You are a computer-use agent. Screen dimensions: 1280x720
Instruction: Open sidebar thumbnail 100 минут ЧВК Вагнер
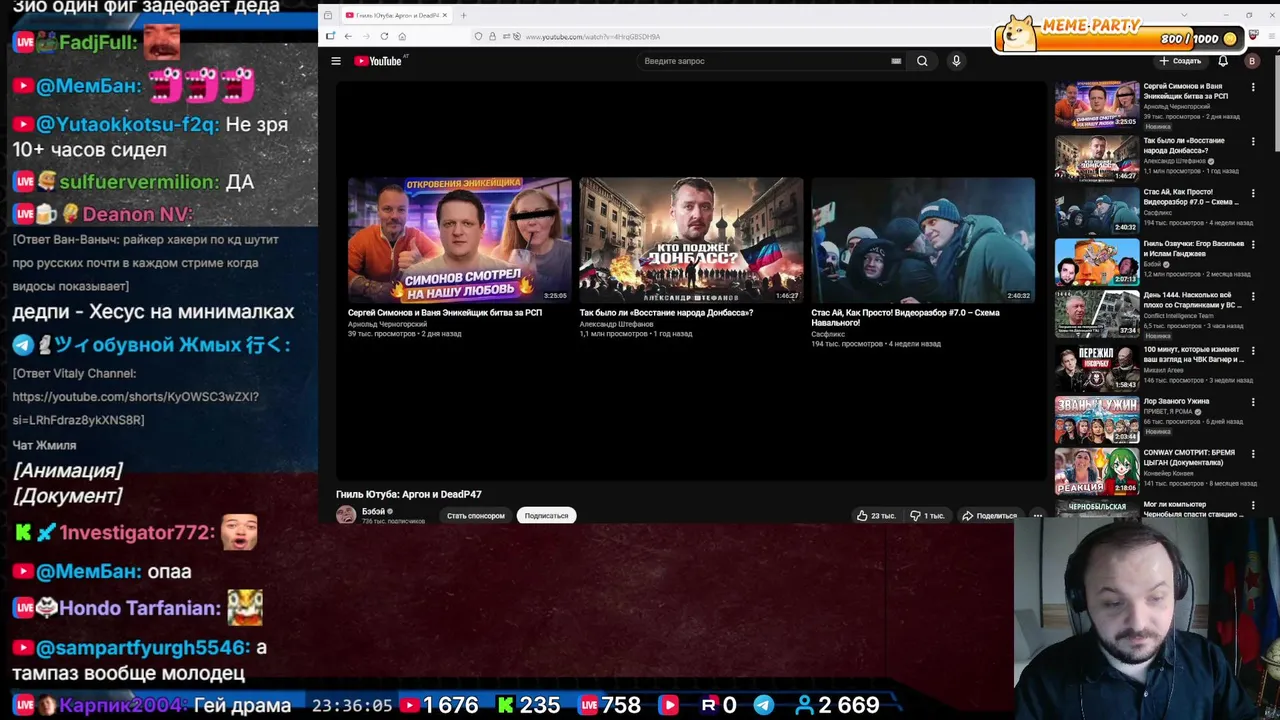tap(1097, 366)
